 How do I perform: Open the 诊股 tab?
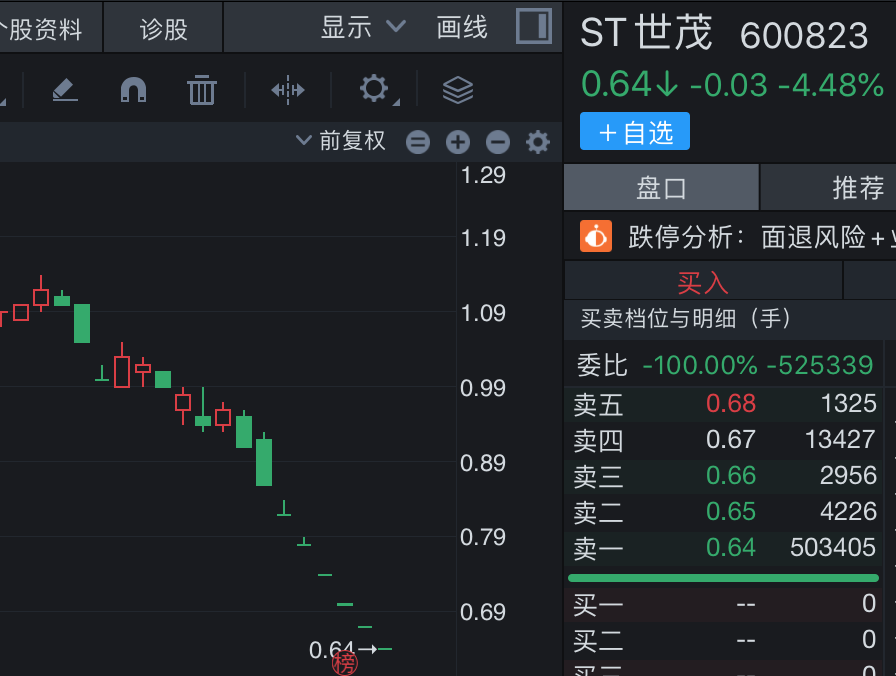tap(163, 29)
